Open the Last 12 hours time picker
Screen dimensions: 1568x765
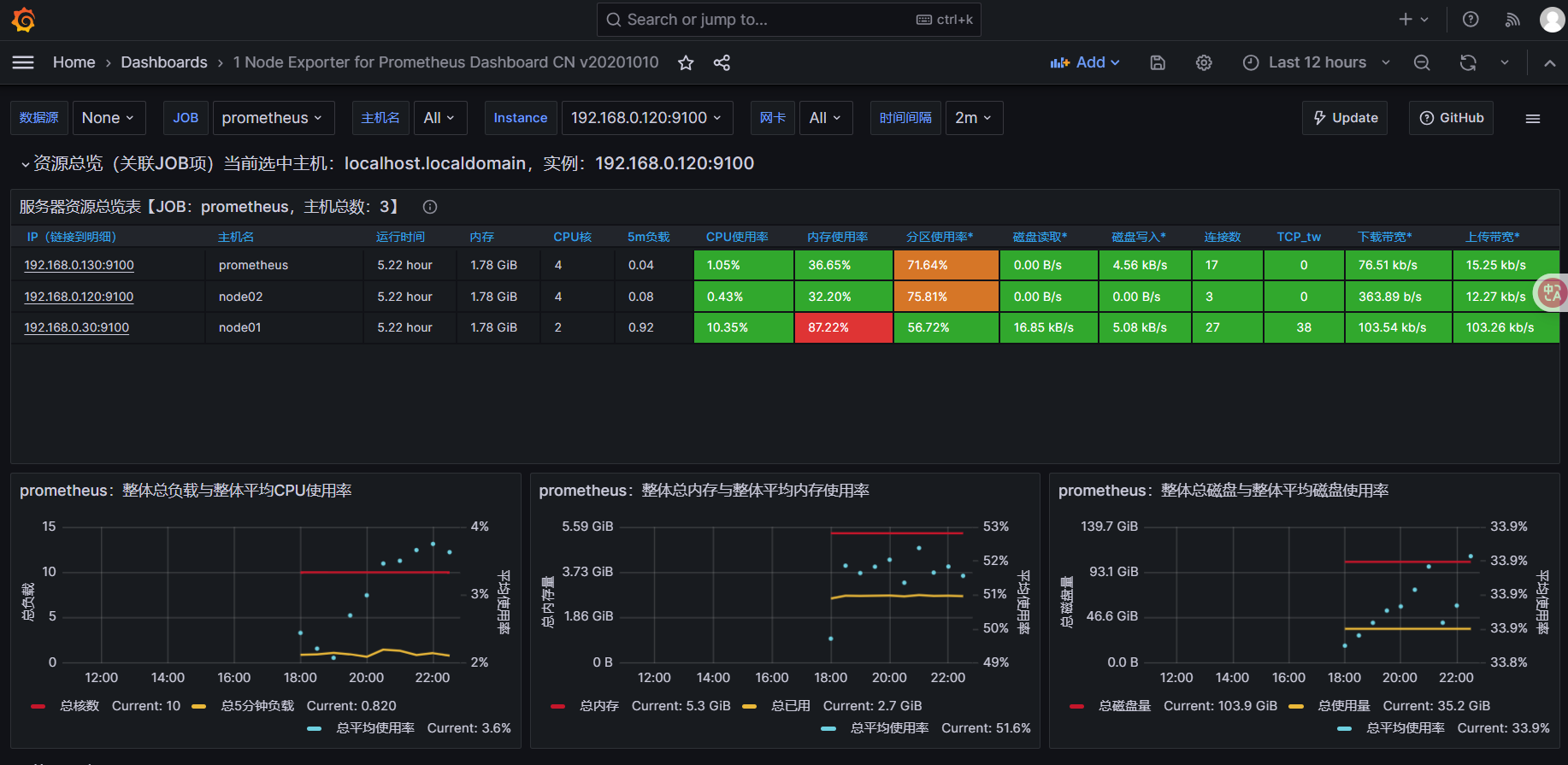click(1317, 62)
